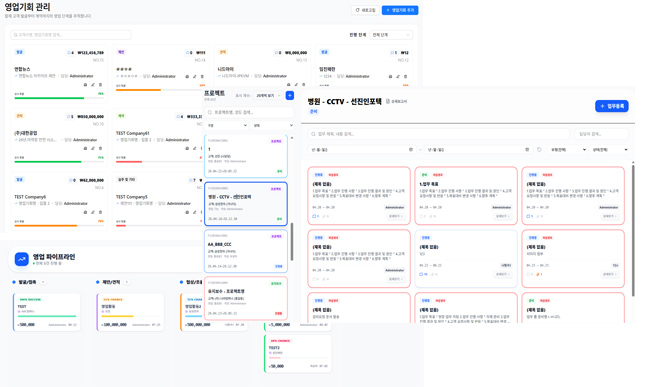
Task: Select the 발굴/접촉 pipeline stage header
Action: point(27,282)
